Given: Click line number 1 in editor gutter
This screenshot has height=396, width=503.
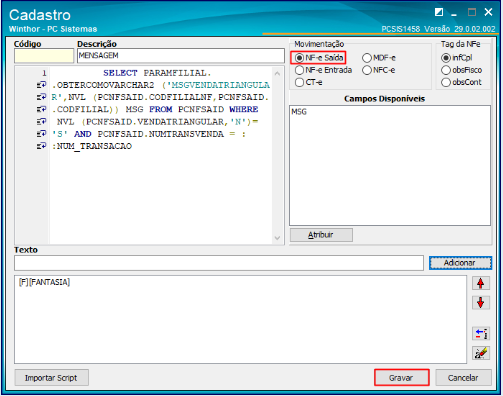Looking at the screenshot, I should coord(44,73).
